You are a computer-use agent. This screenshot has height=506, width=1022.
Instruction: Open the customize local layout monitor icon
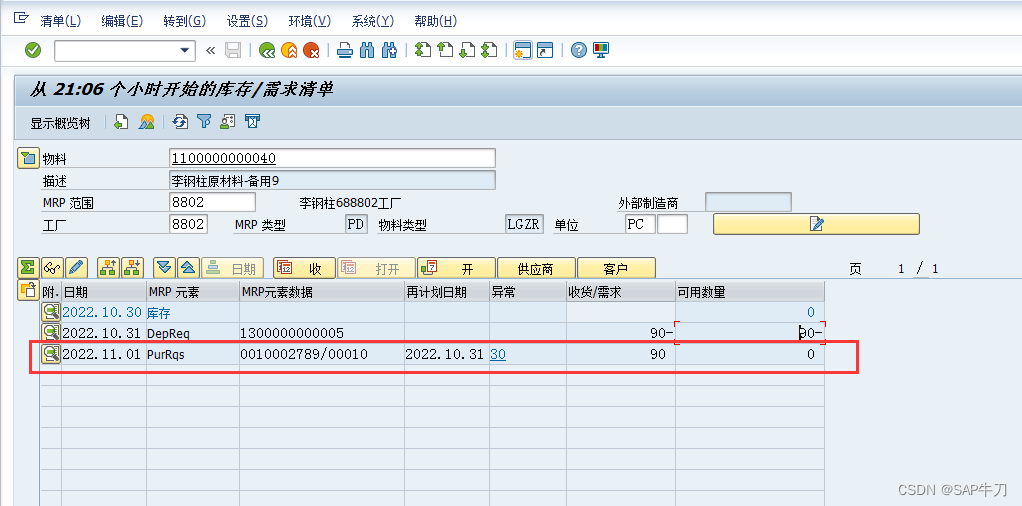pyautogui.click(x=600, y=50)
